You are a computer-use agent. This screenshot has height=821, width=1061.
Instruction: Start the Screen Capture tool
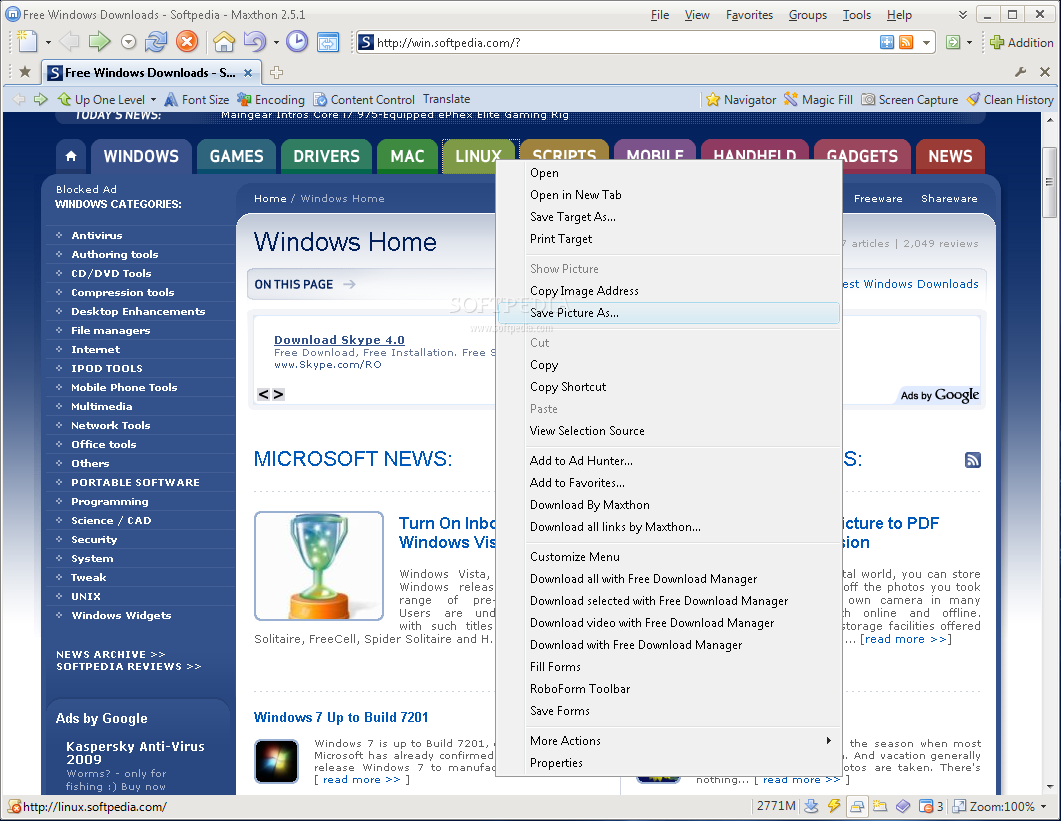pyautogui.click(x=909, y=99)
